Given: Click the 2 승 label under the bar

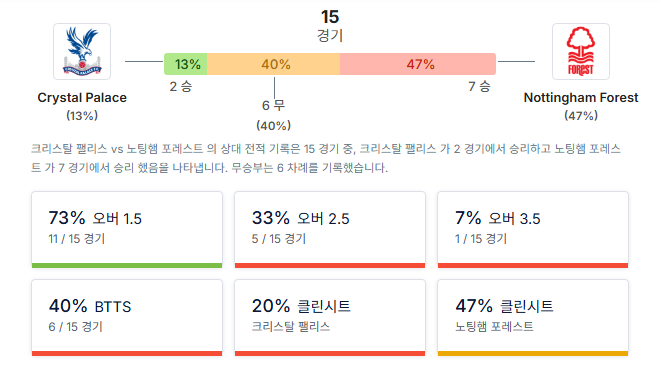Looking at the screenshot, I should point(181,86).
